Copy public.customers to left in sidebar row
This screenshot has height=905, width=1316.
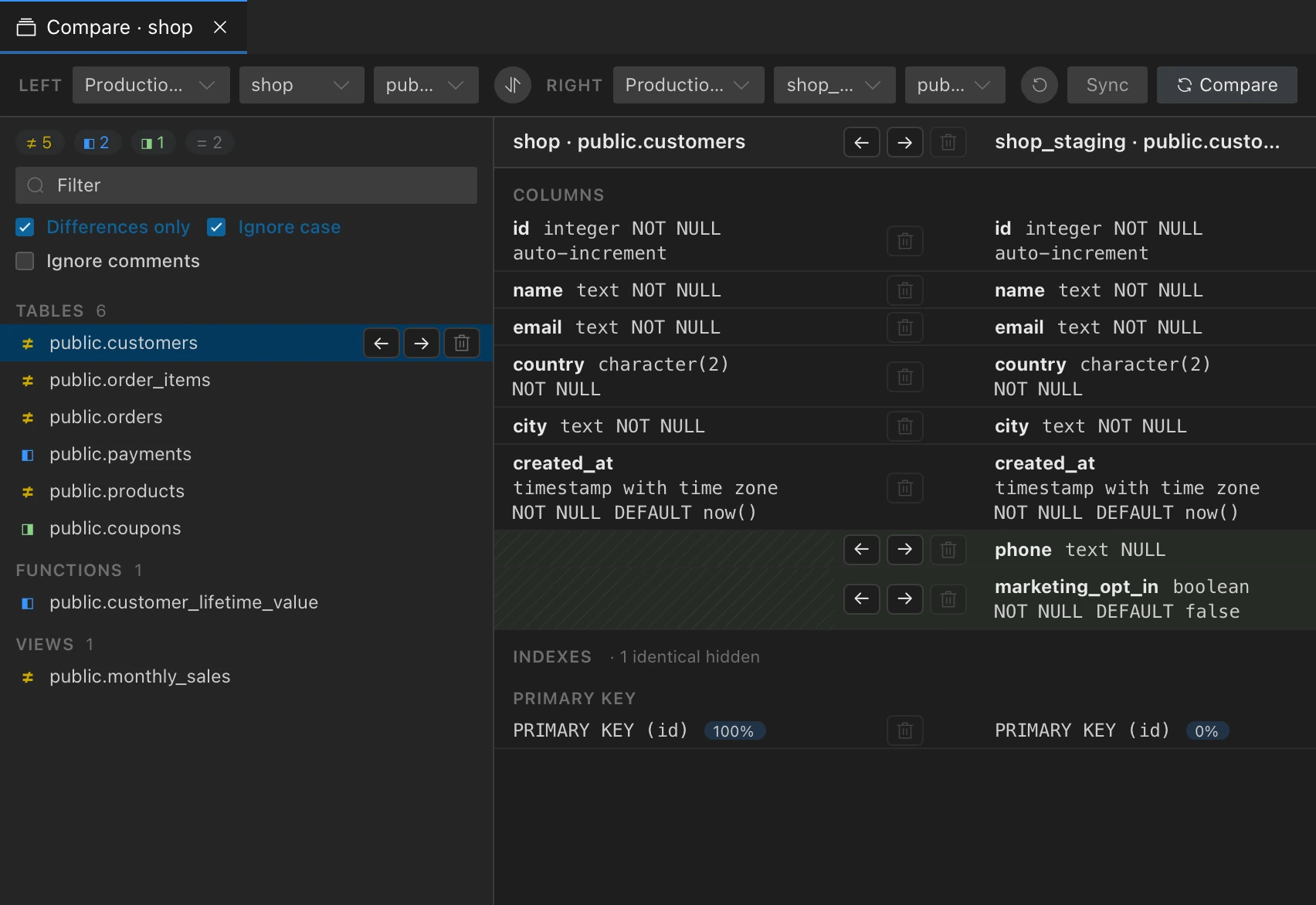click(x=382, y=343)
